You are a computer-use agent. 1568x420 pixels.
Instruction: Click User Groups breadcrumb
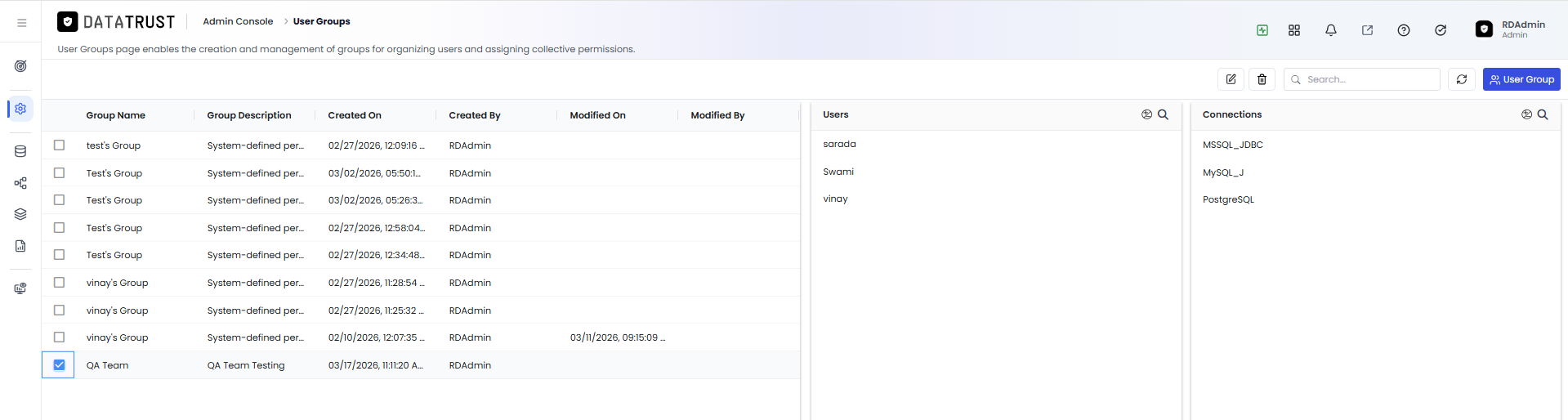coord(321,21)
